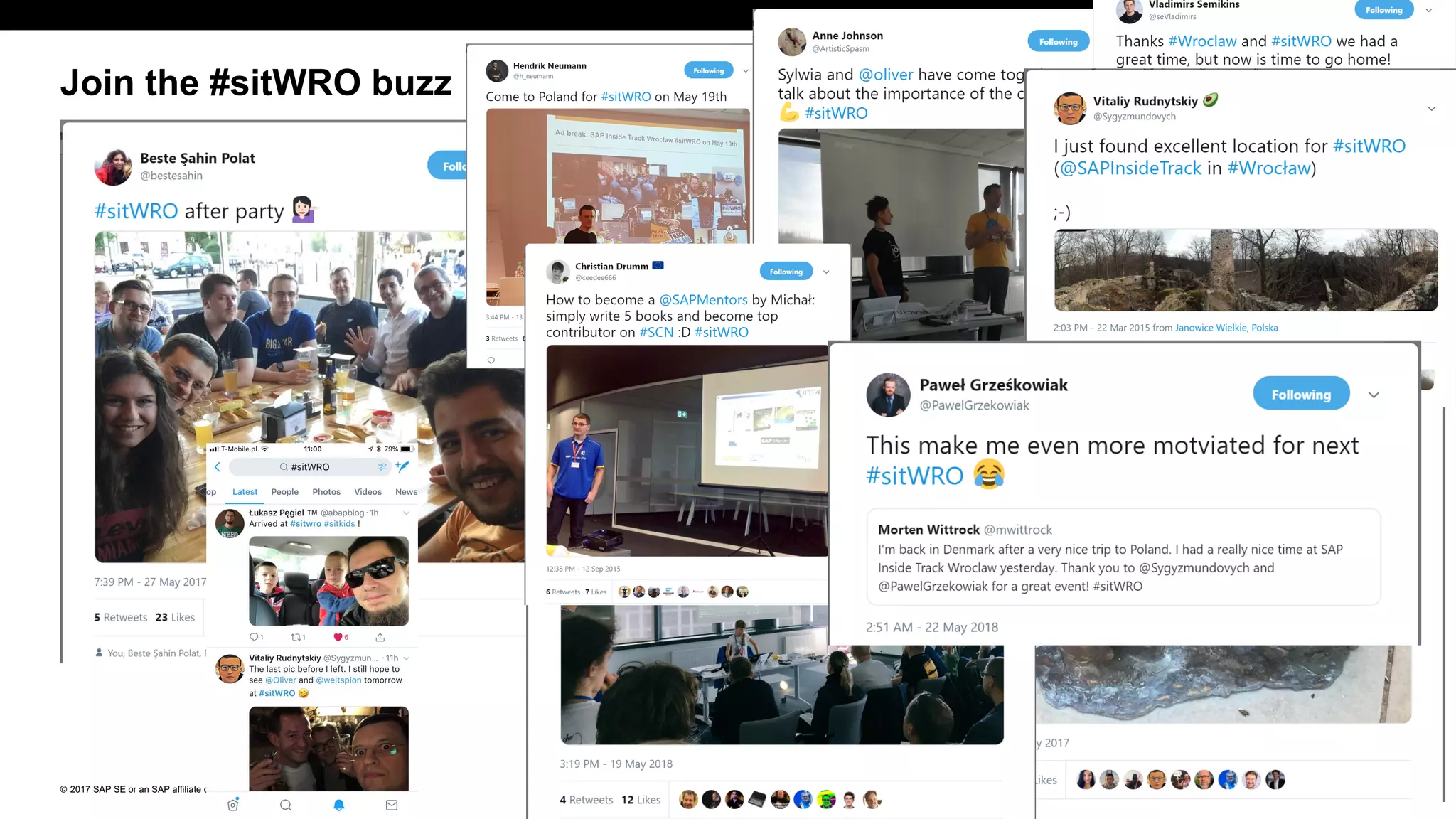Toggle Following on Paweł Grześkowiak's tweet
The image size is (1456, 819).
point(1301,394)
